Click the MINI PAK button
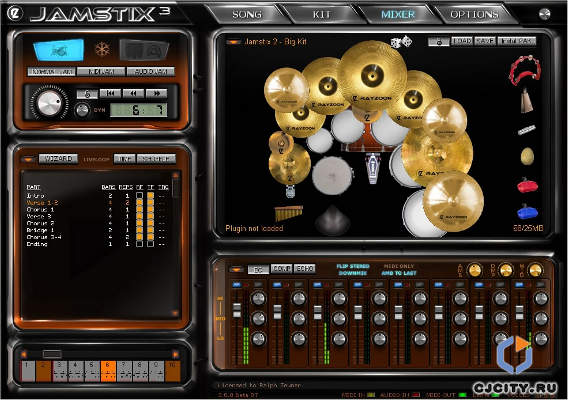The image size is (568, 400). (517, 41)
